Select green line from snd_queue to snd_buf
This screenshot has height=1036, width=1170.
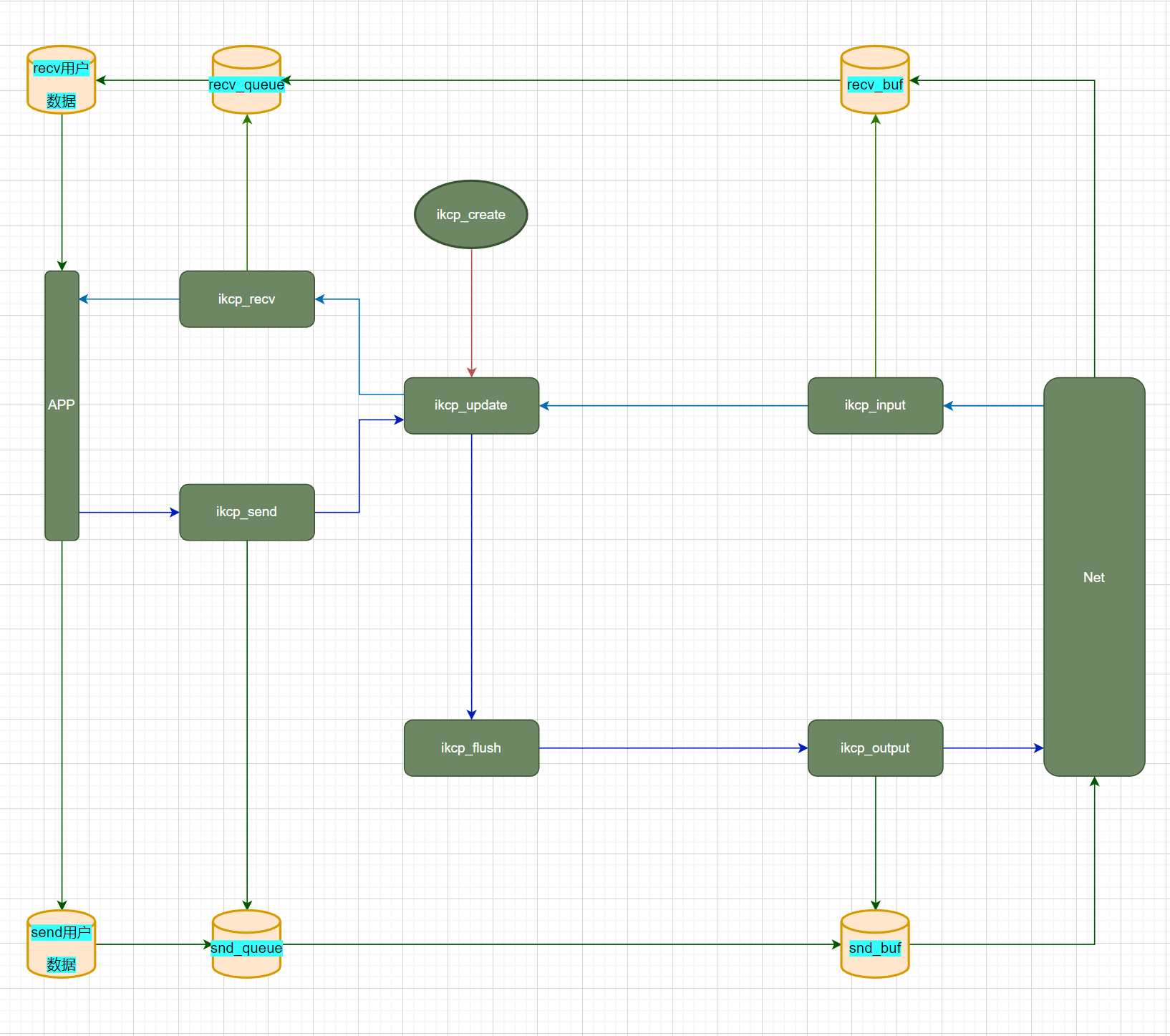(559, 944)
